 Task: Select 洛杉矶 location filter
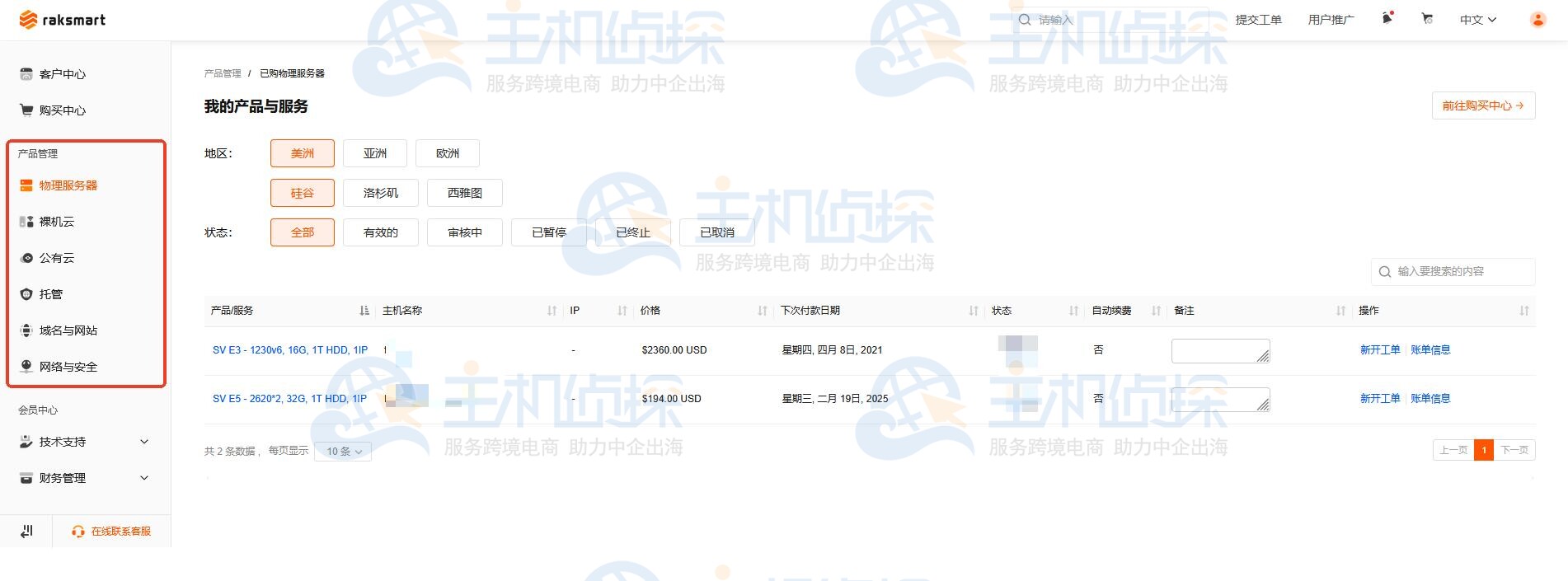(381, 193)
